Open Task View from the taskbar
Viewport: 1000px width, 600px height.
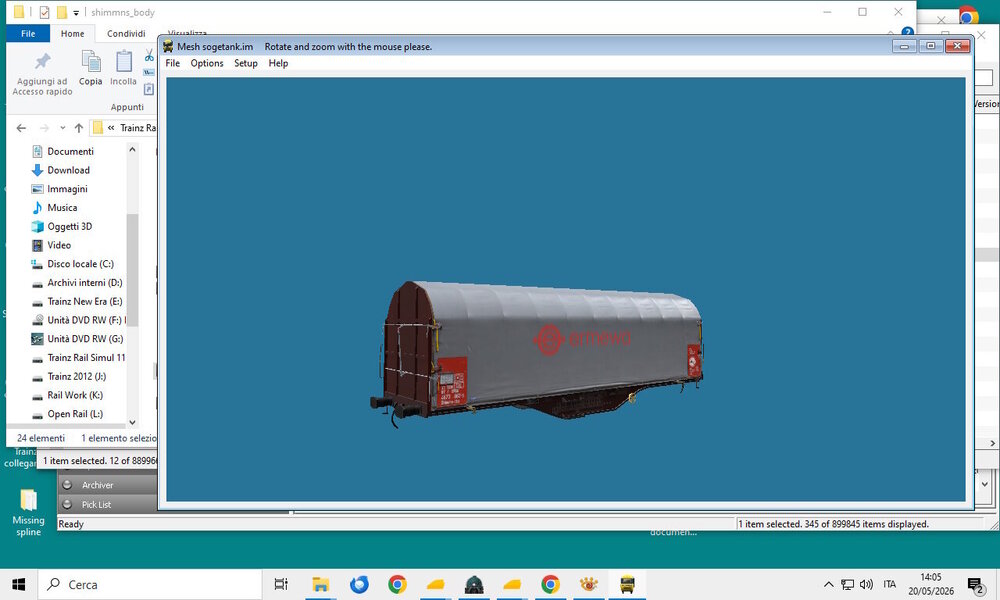[281, 584]
